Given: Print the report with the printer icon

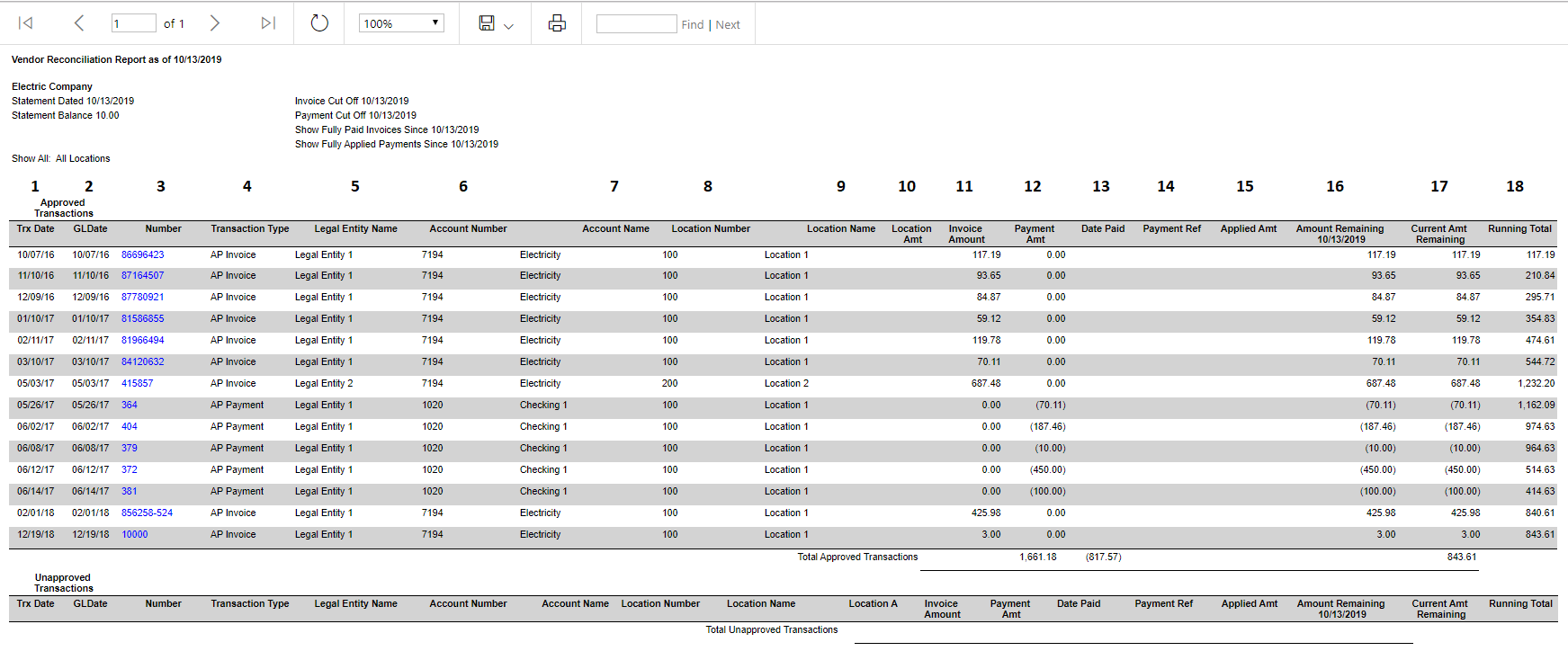Looking at the screenshot, I should click(557, 23).
